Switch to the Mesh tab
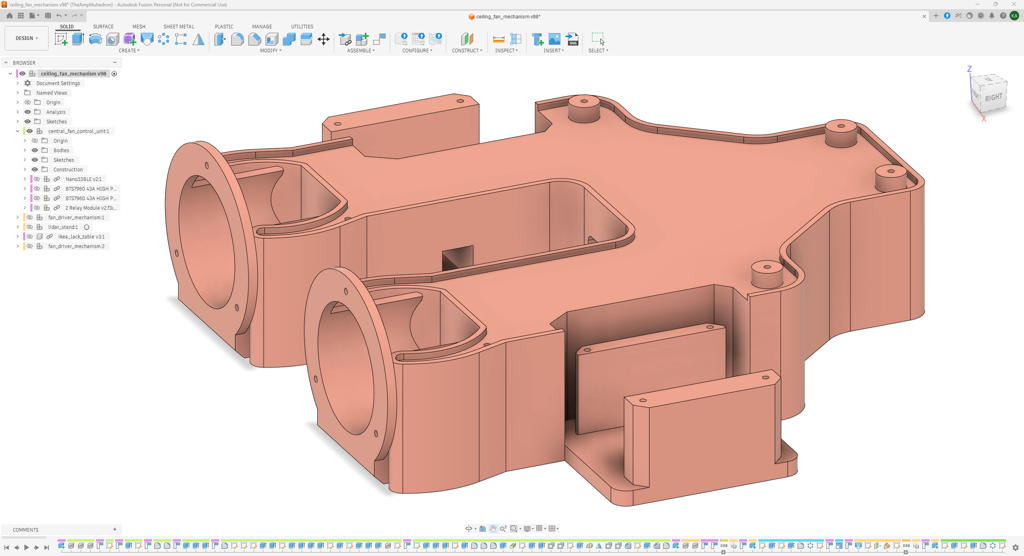This screenshot has width=1024, height=556. pyautogui.click(x=139, y=27)
